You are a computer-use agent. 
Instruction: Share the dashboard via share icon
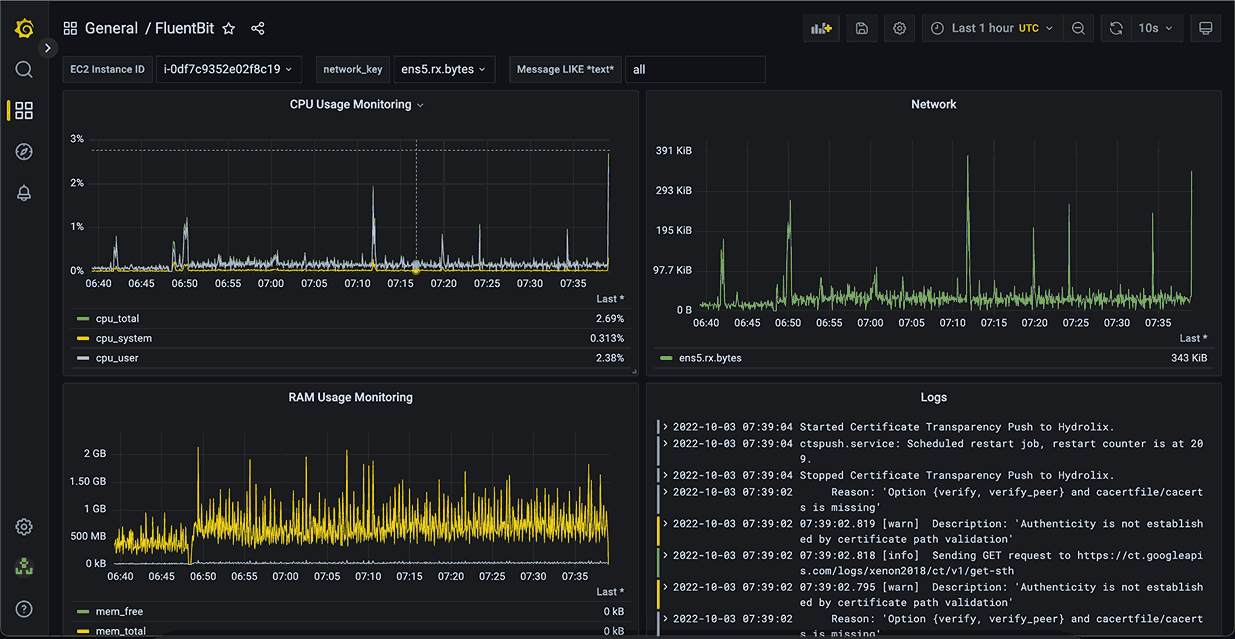click(x=257, y=29)
